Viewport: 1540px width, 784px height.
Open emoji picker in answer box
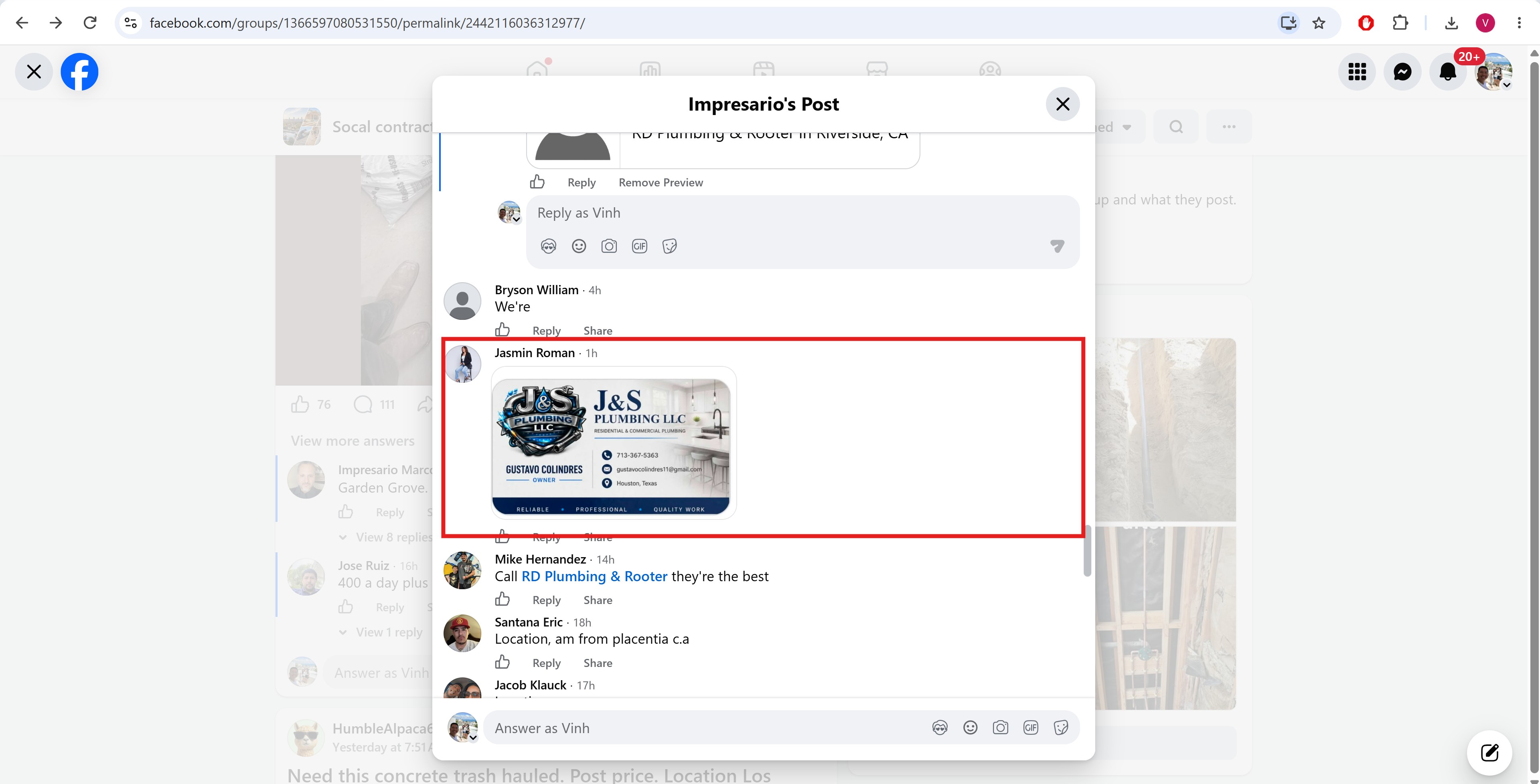click(970, 728)
